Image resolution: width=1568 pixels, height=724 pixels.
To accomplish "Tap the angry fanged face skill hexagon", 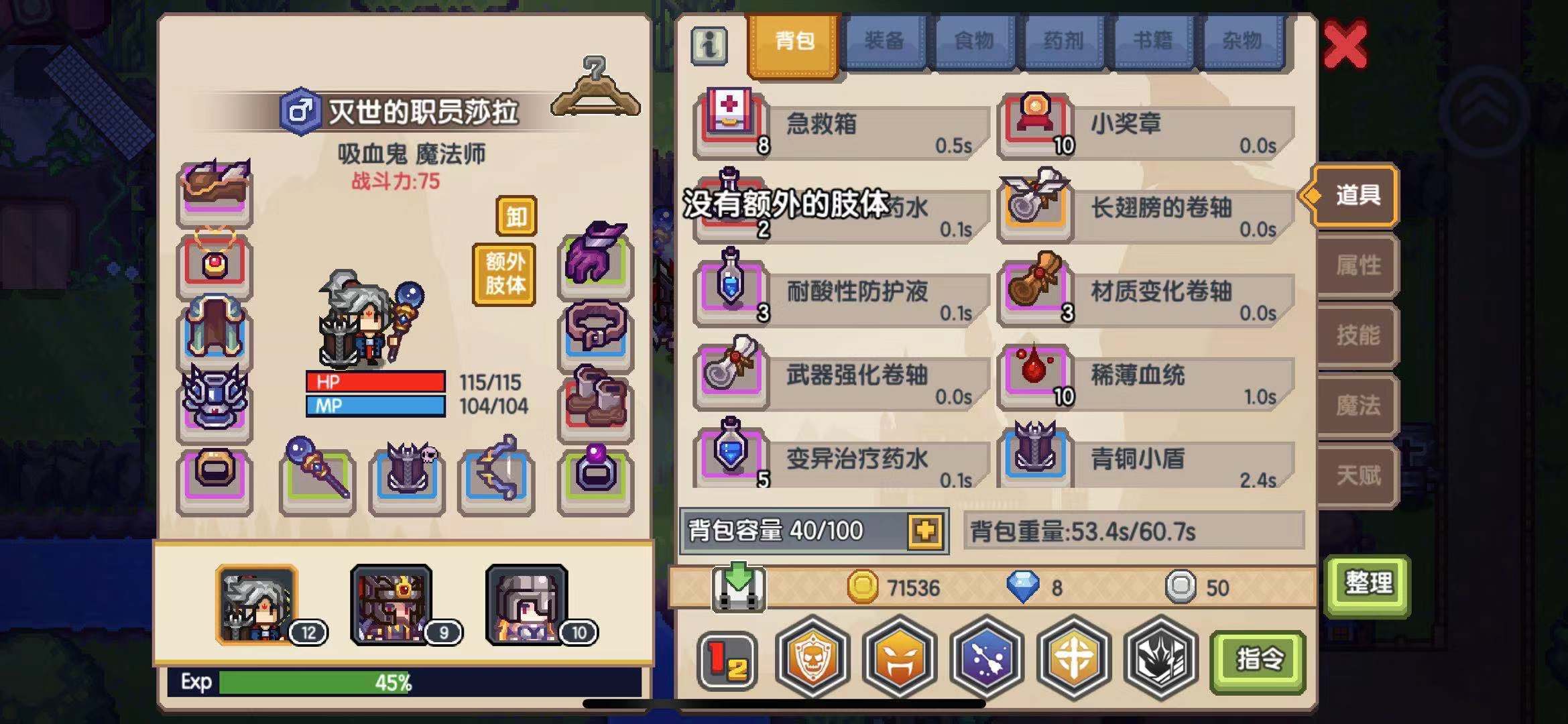I will [899, 658].
